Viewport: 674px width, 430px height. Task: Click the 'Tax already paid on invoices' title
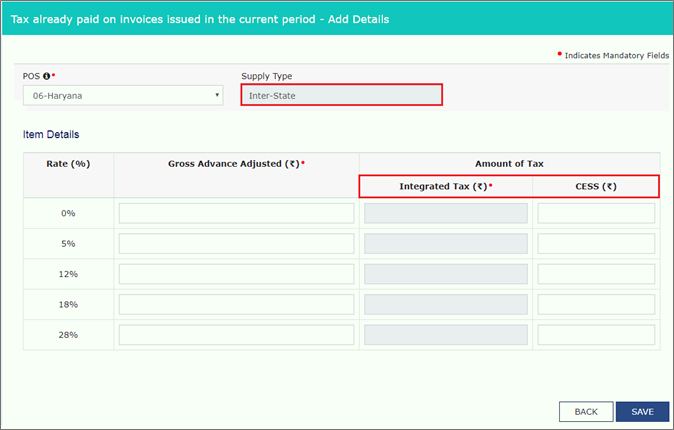200,19
